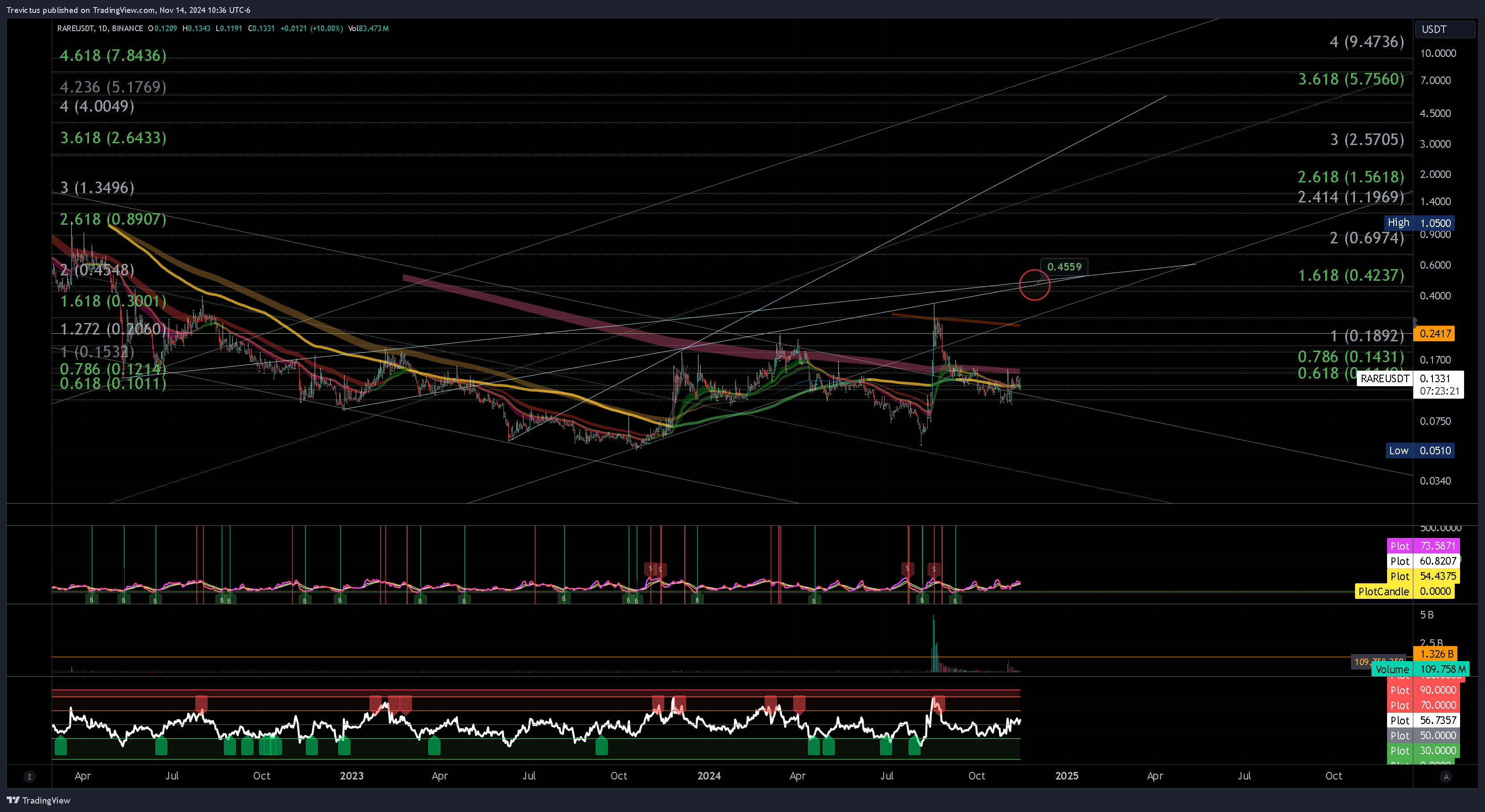
Task: Click the RAREUSDT, 1D, BINANCE symbol title
Action: pyautogui.click(x=100, y=28)
